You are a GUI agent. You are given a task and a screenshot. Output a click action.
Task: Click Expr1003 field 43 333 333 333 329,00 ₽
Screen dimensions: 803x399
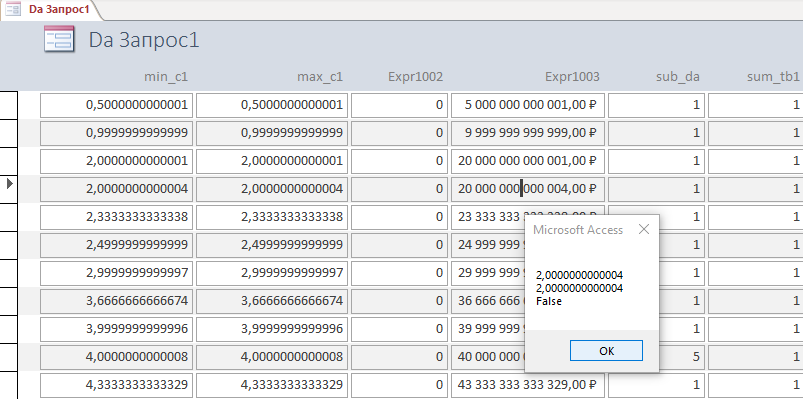pos(528,385)
